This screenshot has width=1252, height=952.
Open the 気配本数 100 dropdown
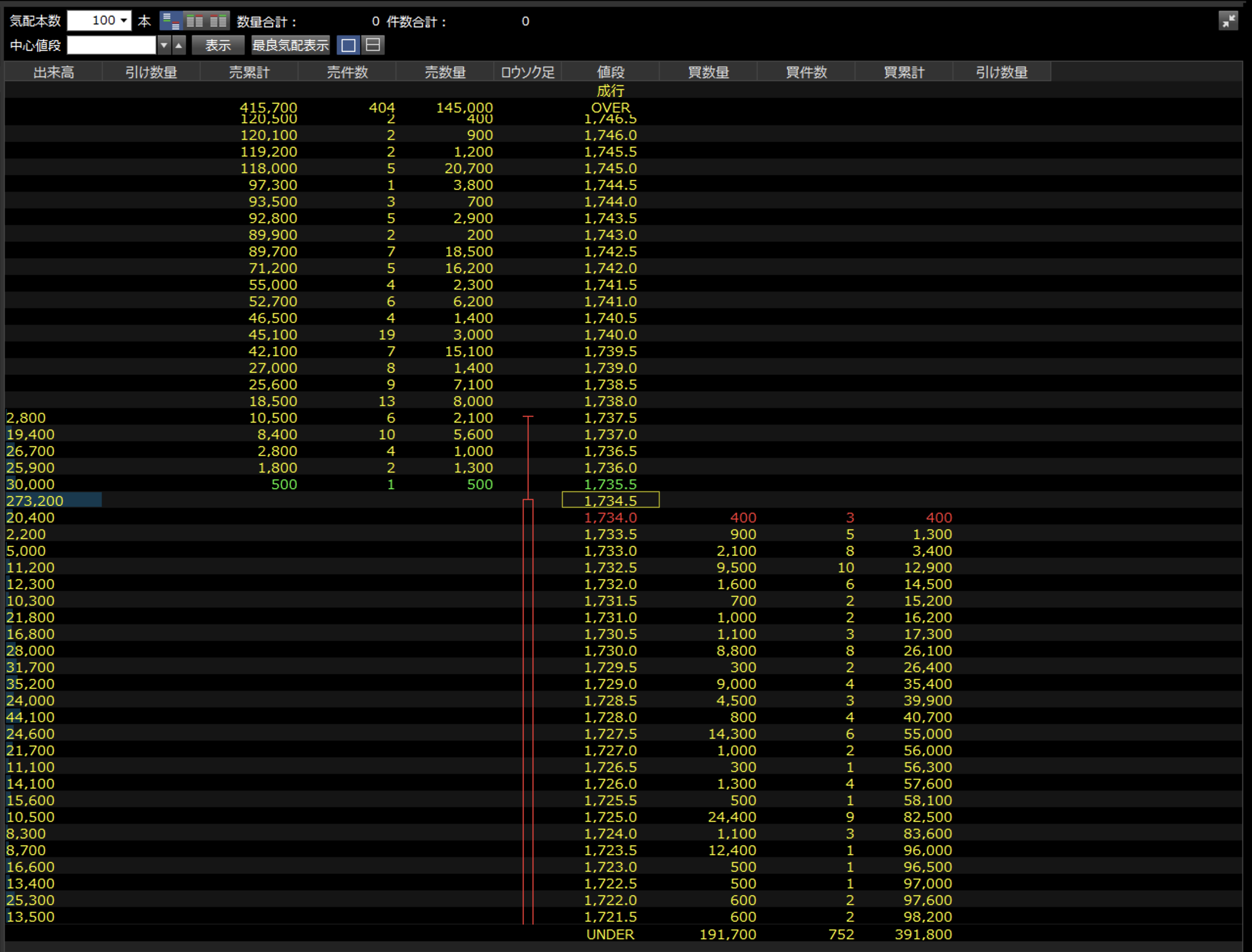coord(123,21)
